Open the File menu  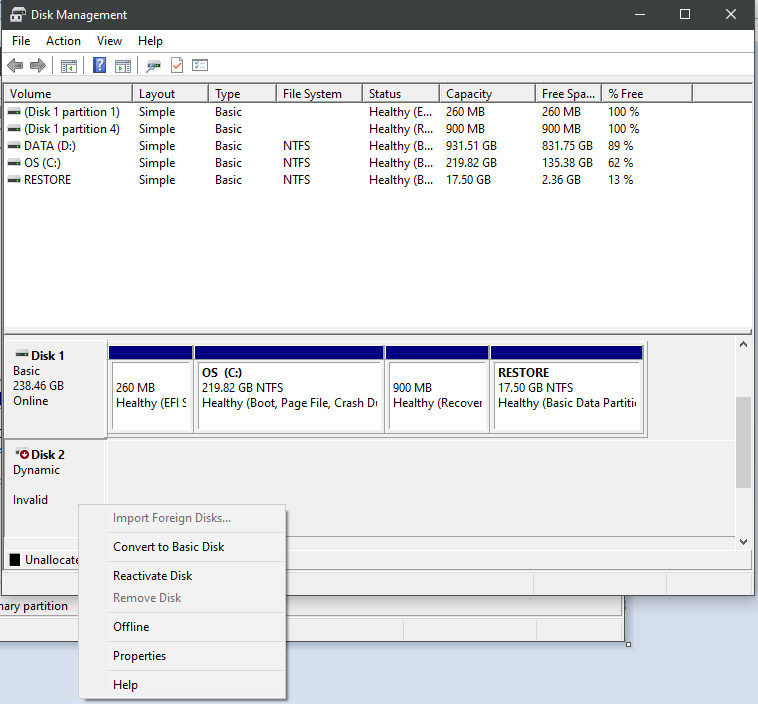point(21,41)
